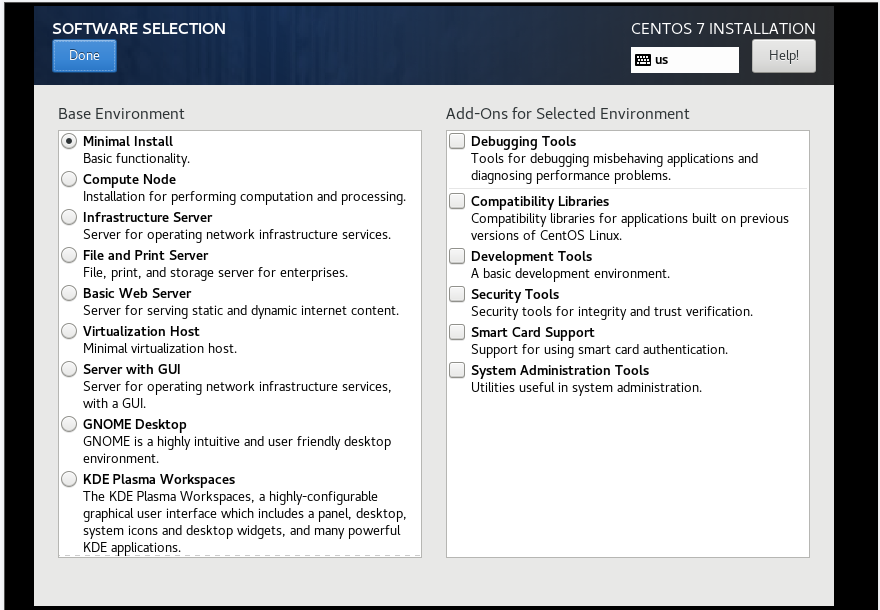Click the keyboard layout icon beside us
Viewport: 880px width, 610px height.
643,60
